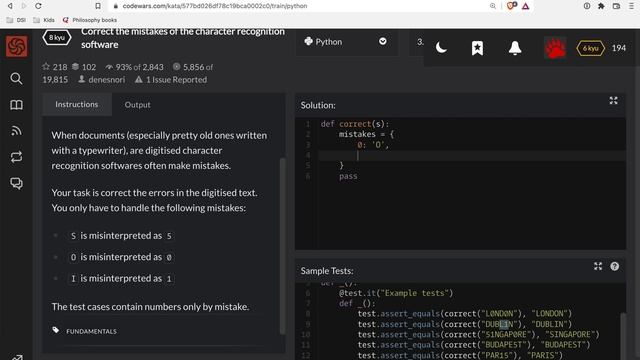Click the instructions panel scrollbar
Viewport: 640px width, 360px height.
click(x=282, y=247)
